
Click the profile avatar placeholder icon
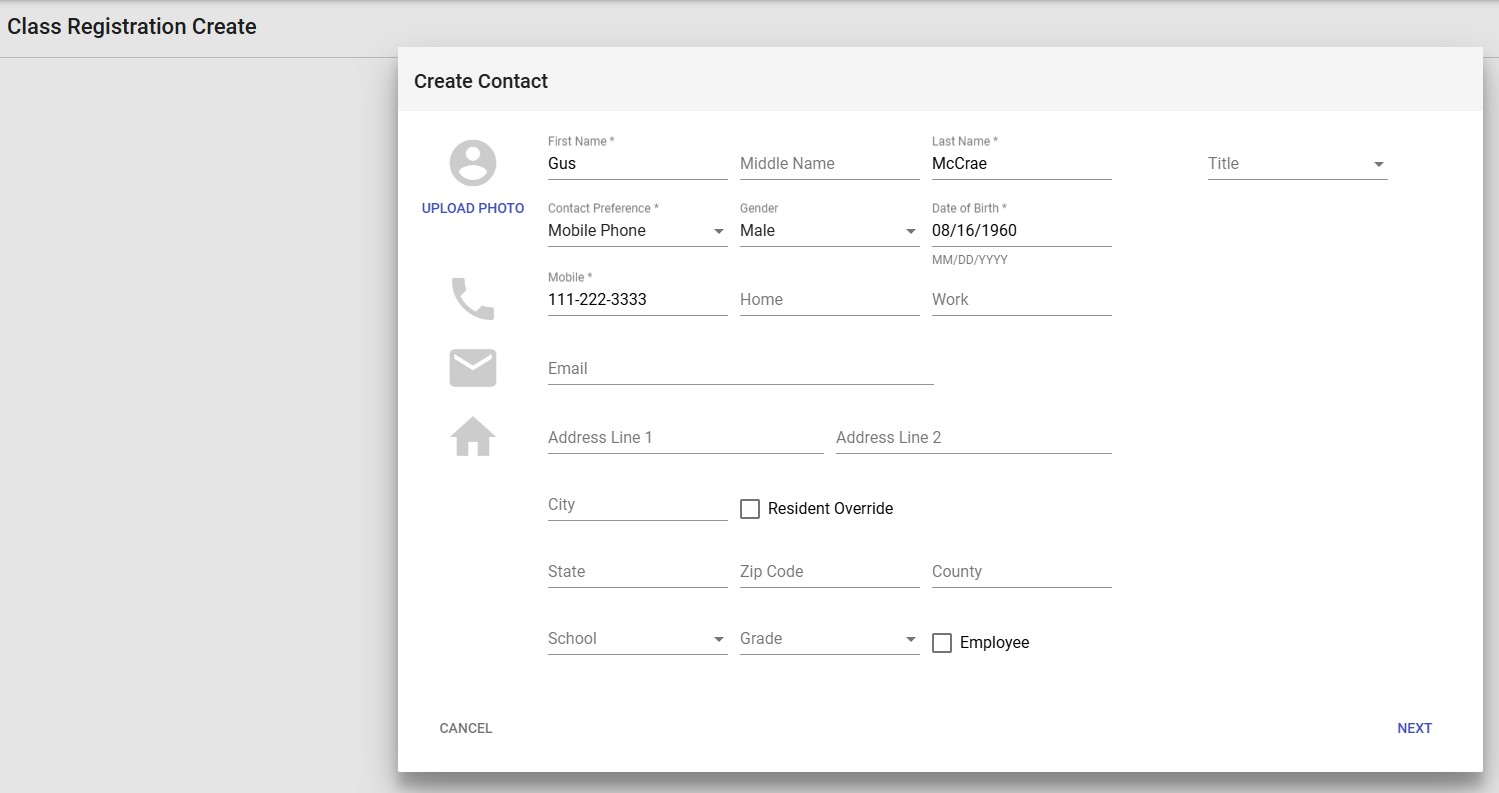473,163
